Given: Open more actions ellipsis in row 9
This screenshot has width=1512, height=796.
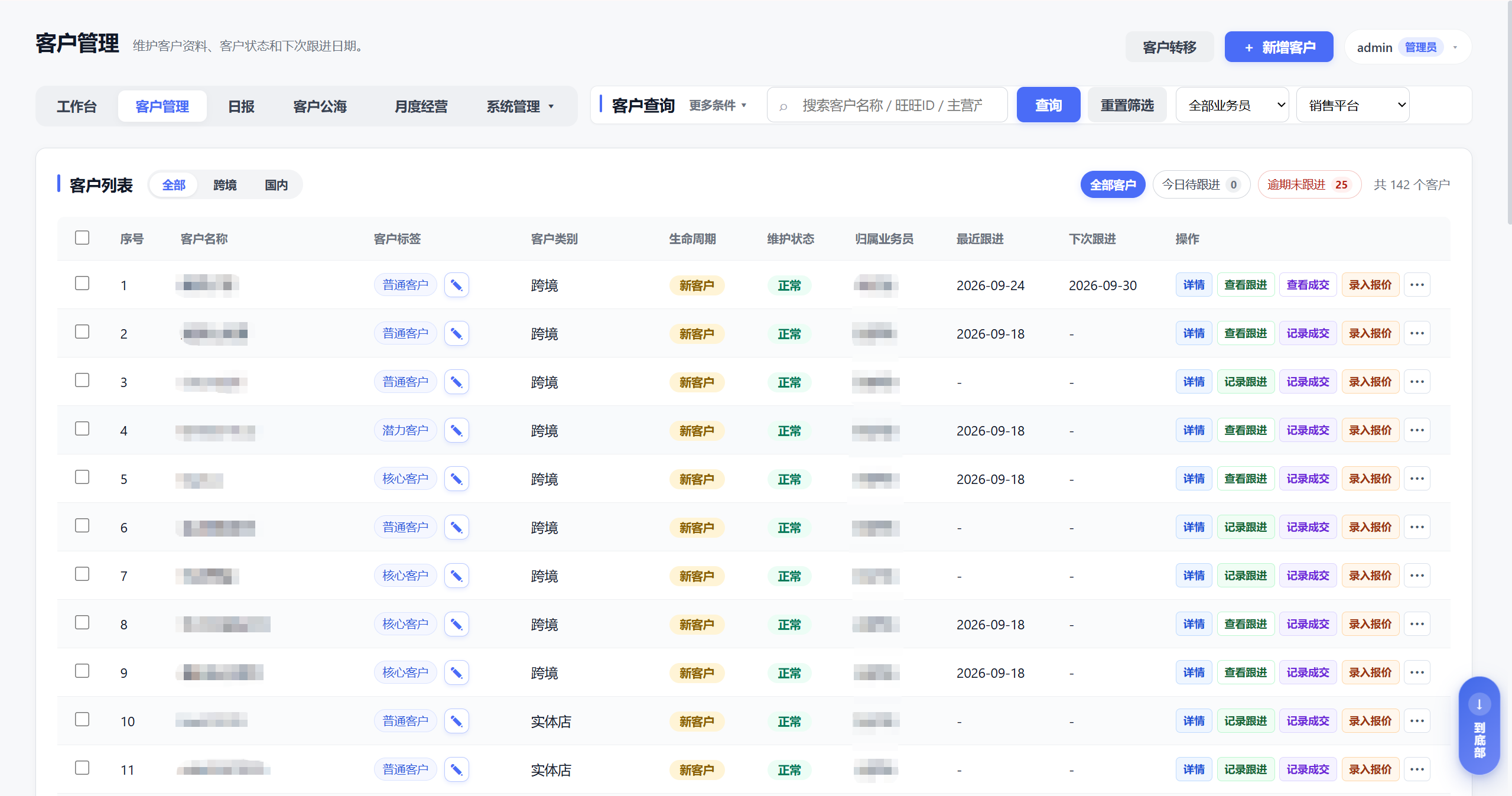Looking at the screenshot, I should pyautogui.click(x=1417, y=672).
